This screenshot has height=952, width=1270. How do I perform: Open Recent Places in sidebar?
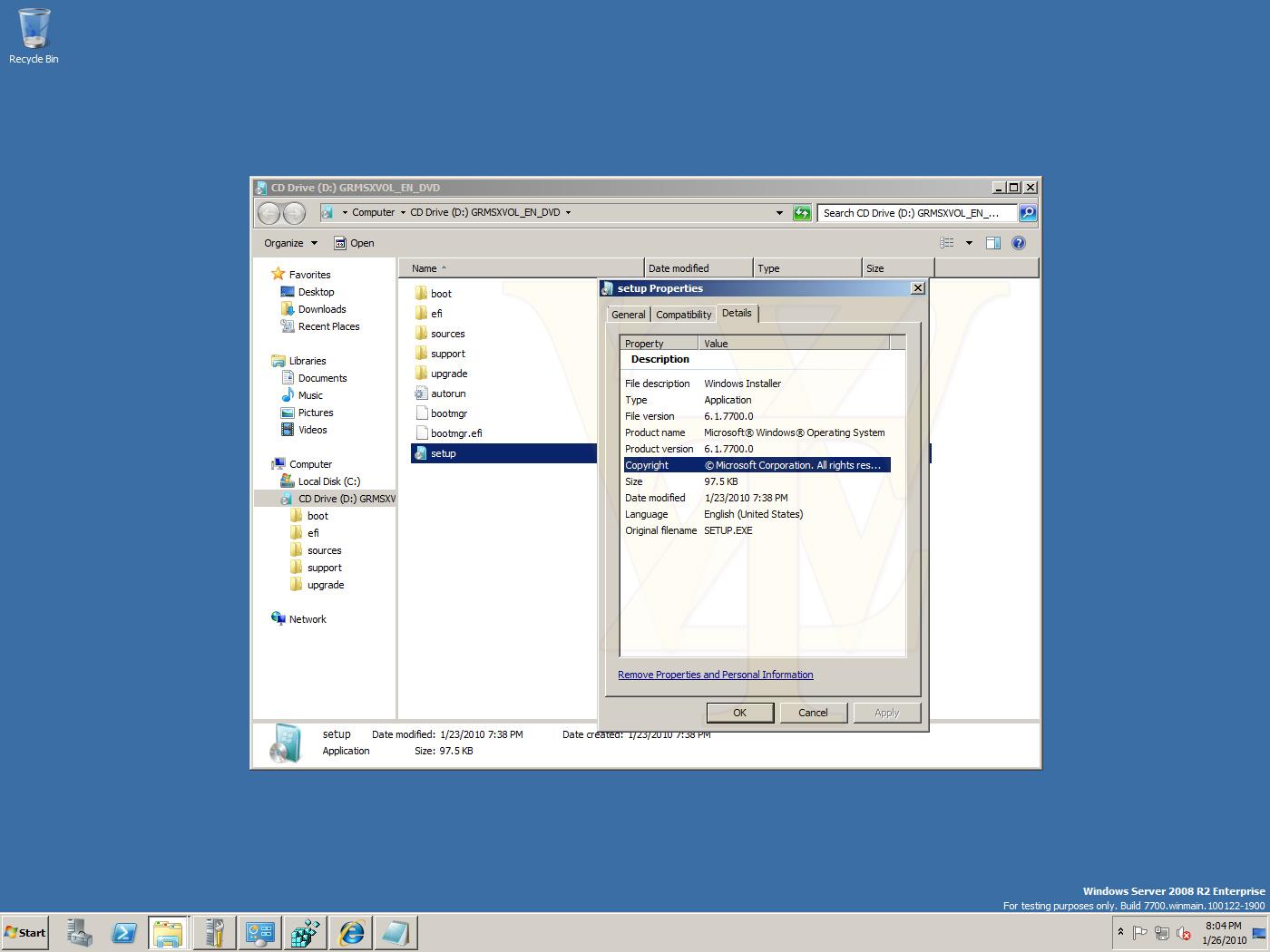point(319,326)
